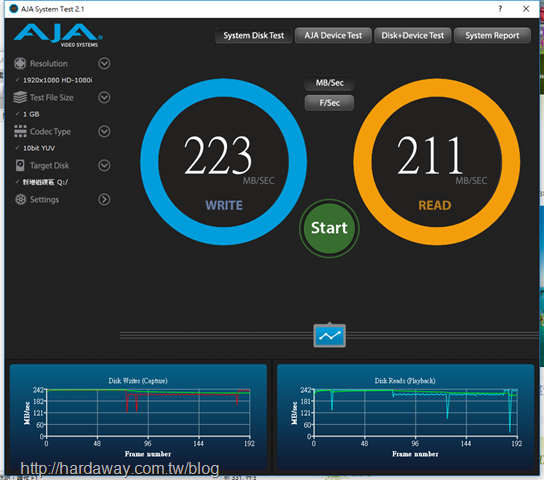The height and width of the screenshot is (480, 544).
Task: Click the 223 write speed value
Action: [x=218, y=155]
